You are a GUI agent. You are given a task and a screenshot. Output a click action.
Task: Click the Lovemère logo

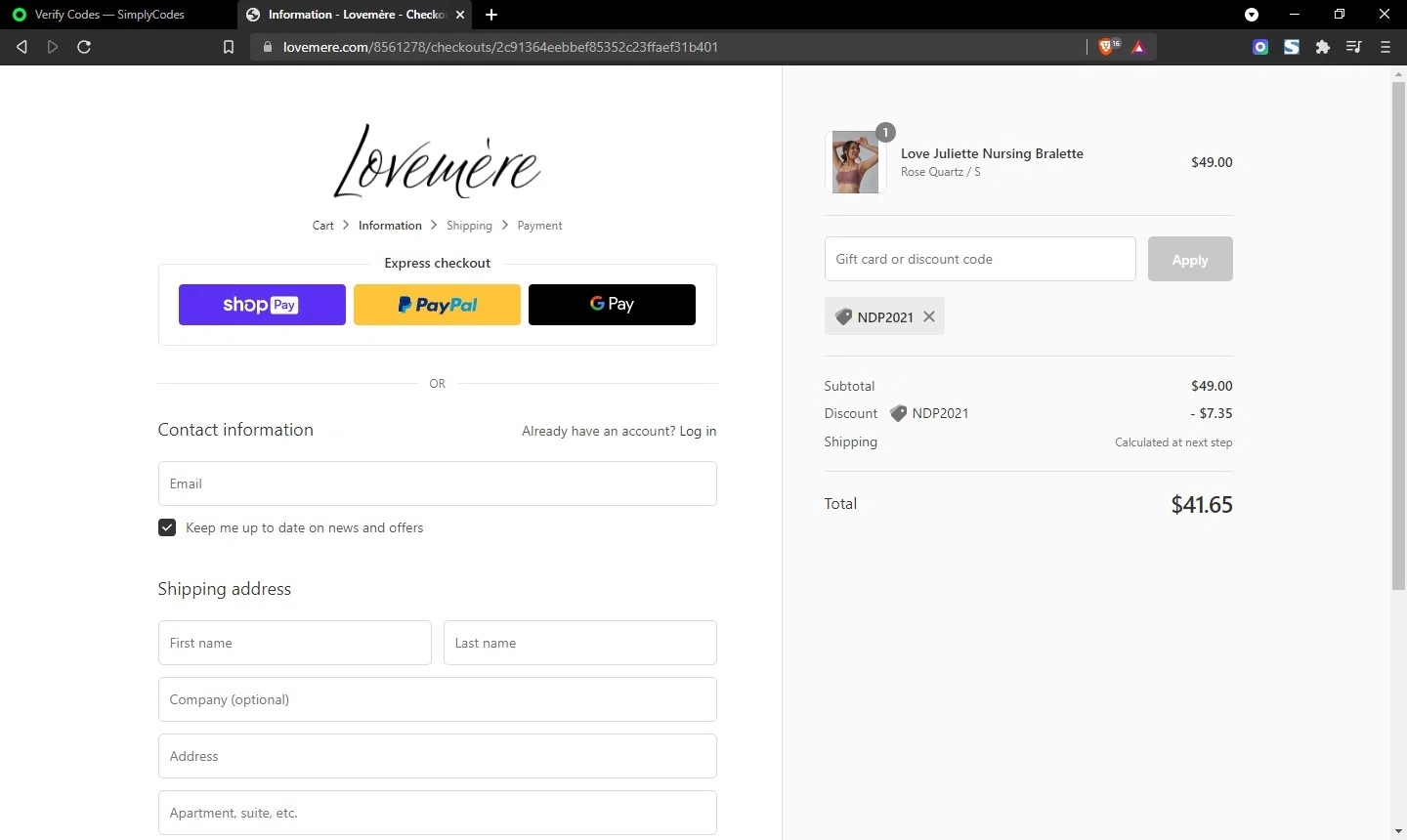[437, 161]
